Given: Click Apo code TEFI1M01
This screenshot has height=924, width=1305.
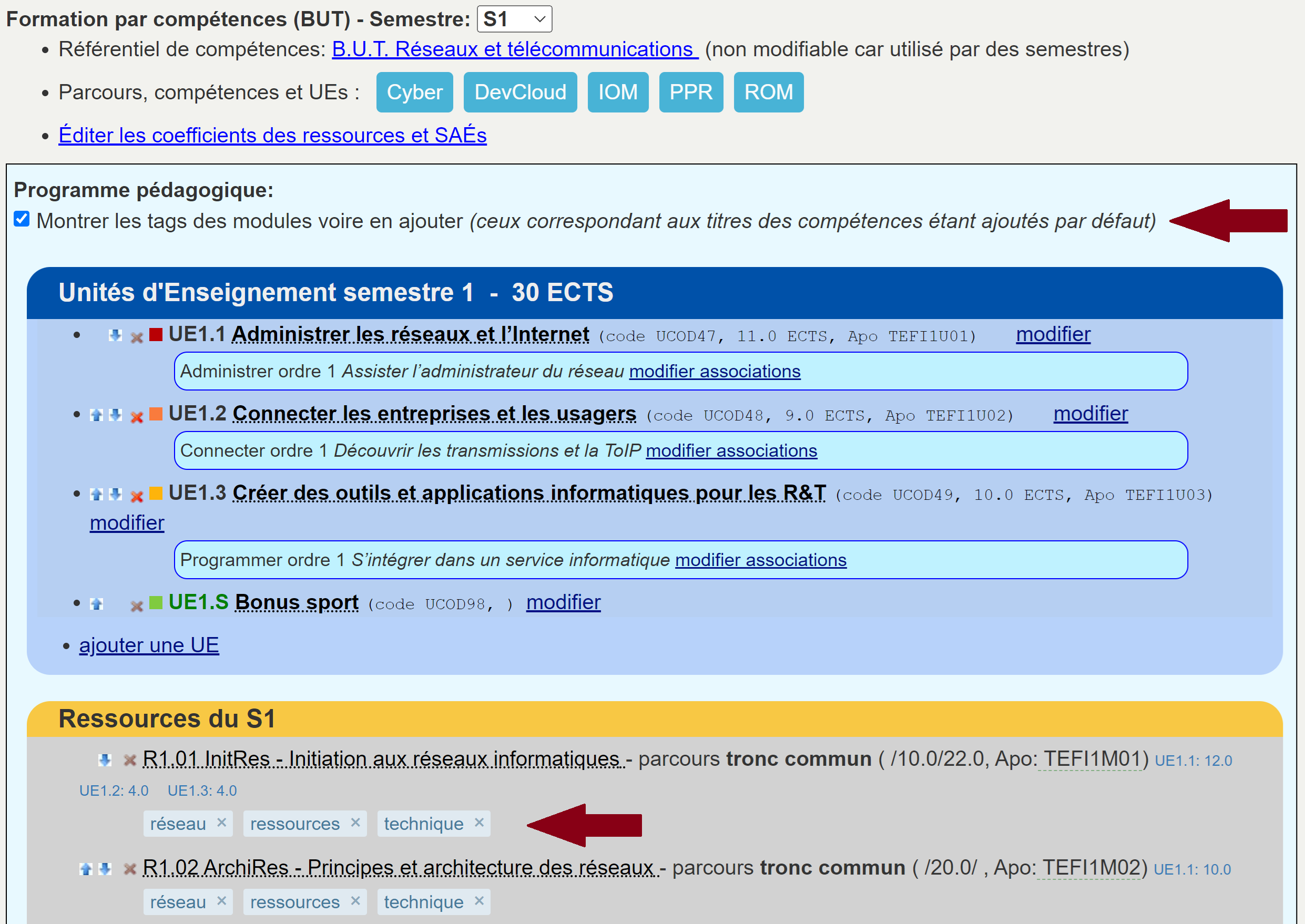Looking at the screenshot, I should (x=1090, y=759).
